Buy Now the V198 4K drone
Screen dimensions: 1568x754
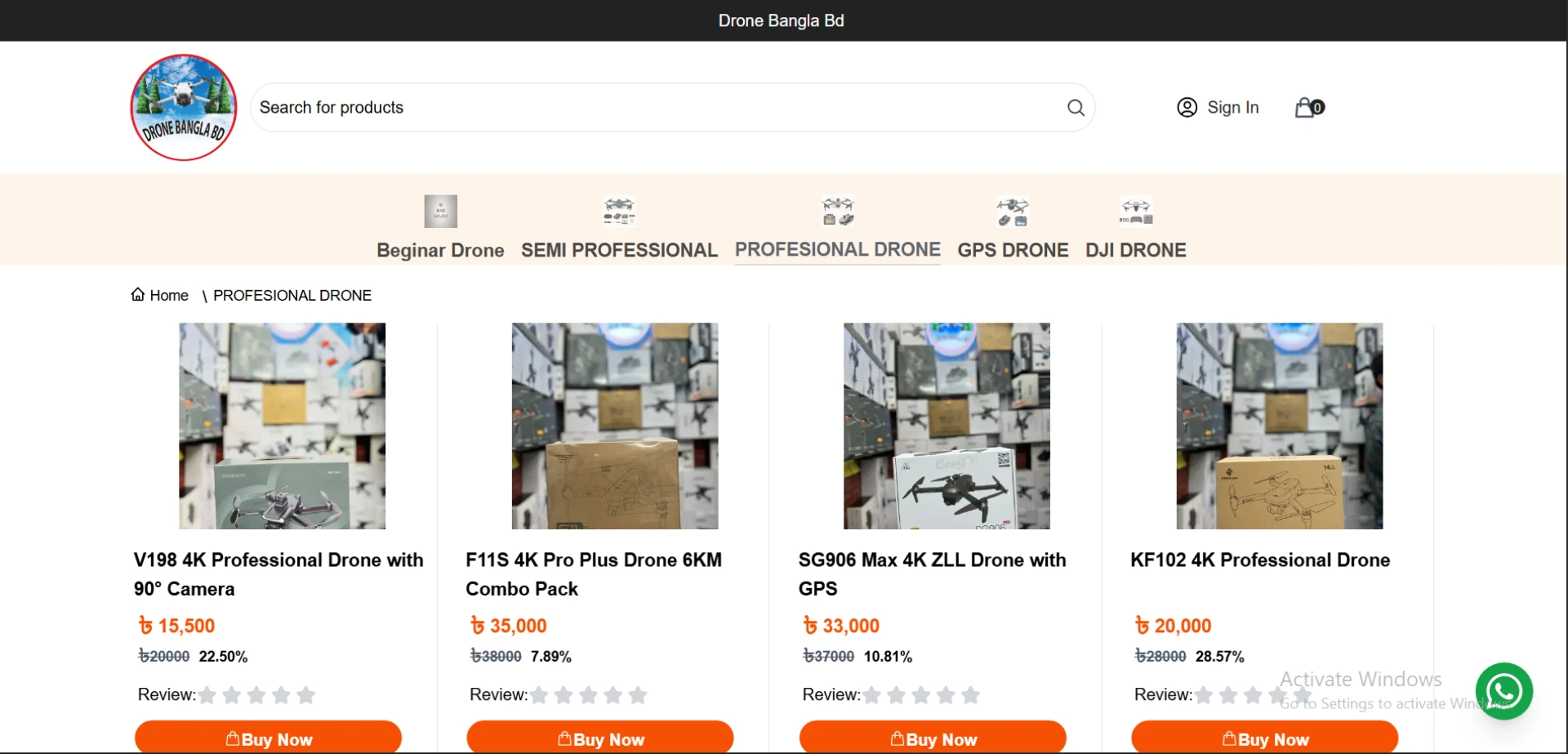268,738
